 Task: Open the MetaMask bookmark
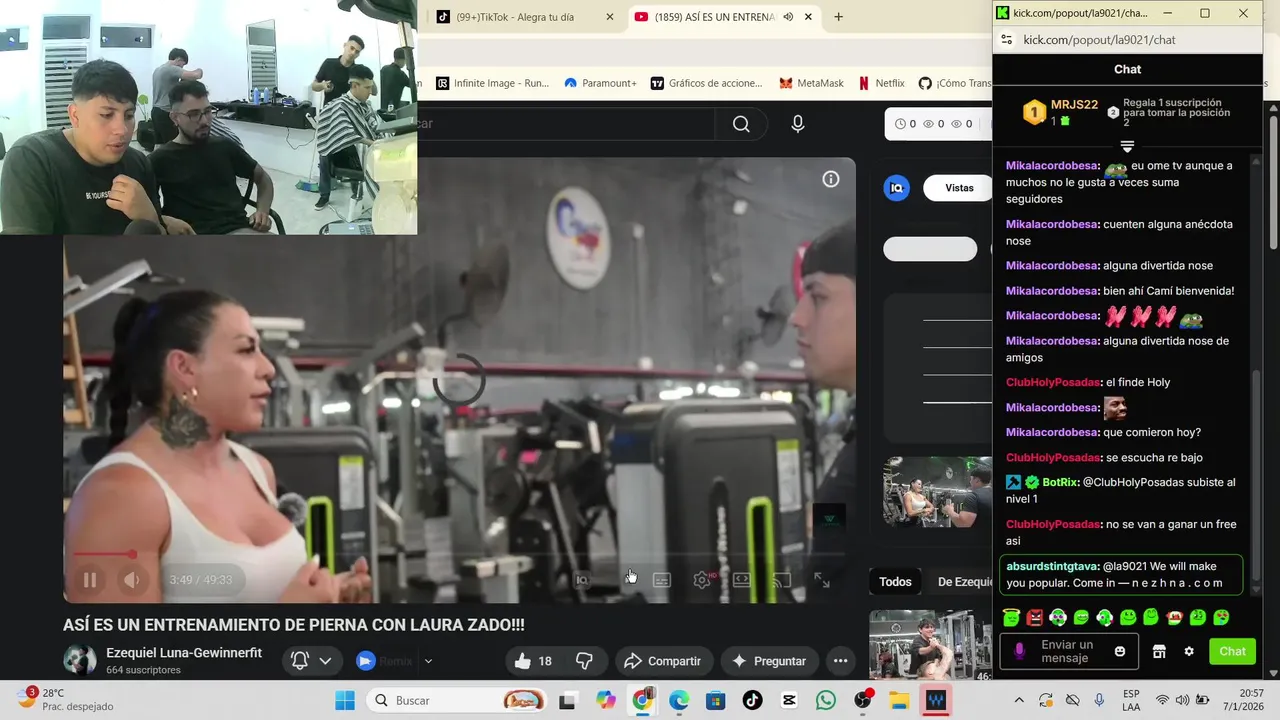[x=812, y=83]
